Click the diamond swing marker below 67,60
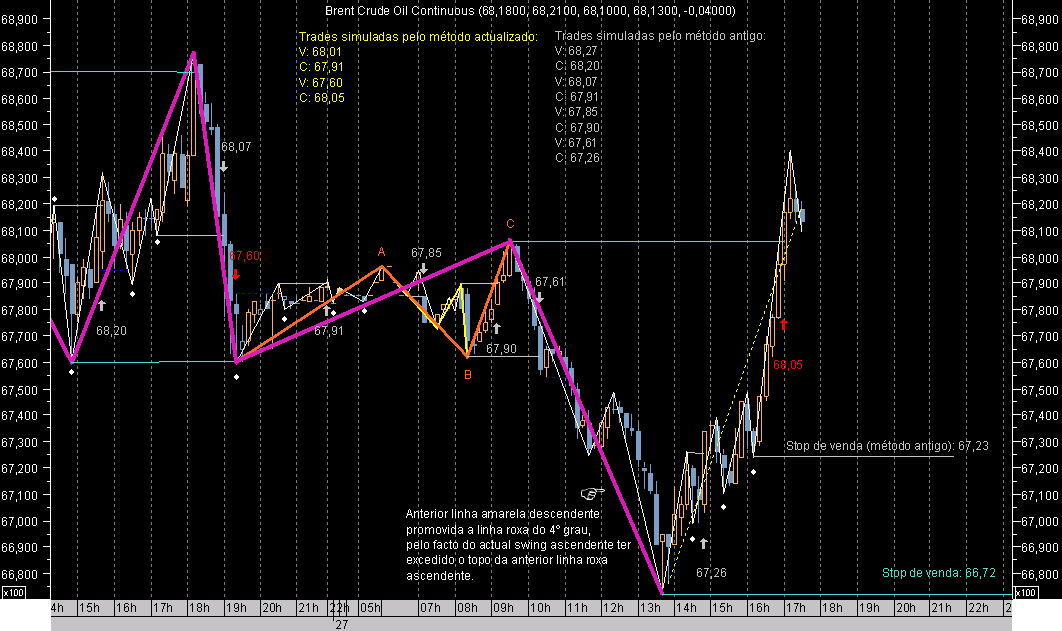The width and height of the screenshot is (1062, 631). pos(238,375)
